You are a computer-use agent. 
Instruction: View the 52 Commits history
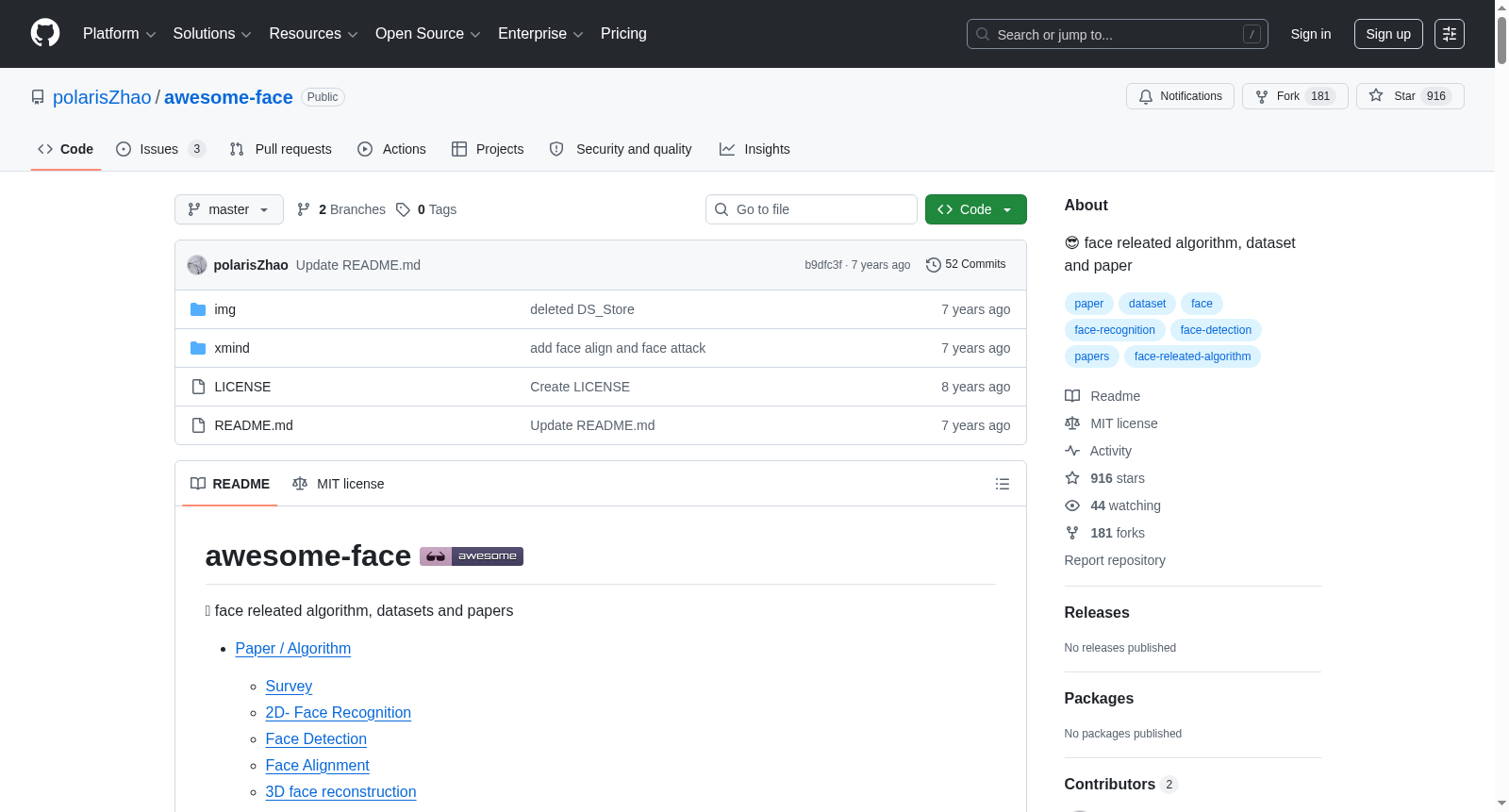966,265
